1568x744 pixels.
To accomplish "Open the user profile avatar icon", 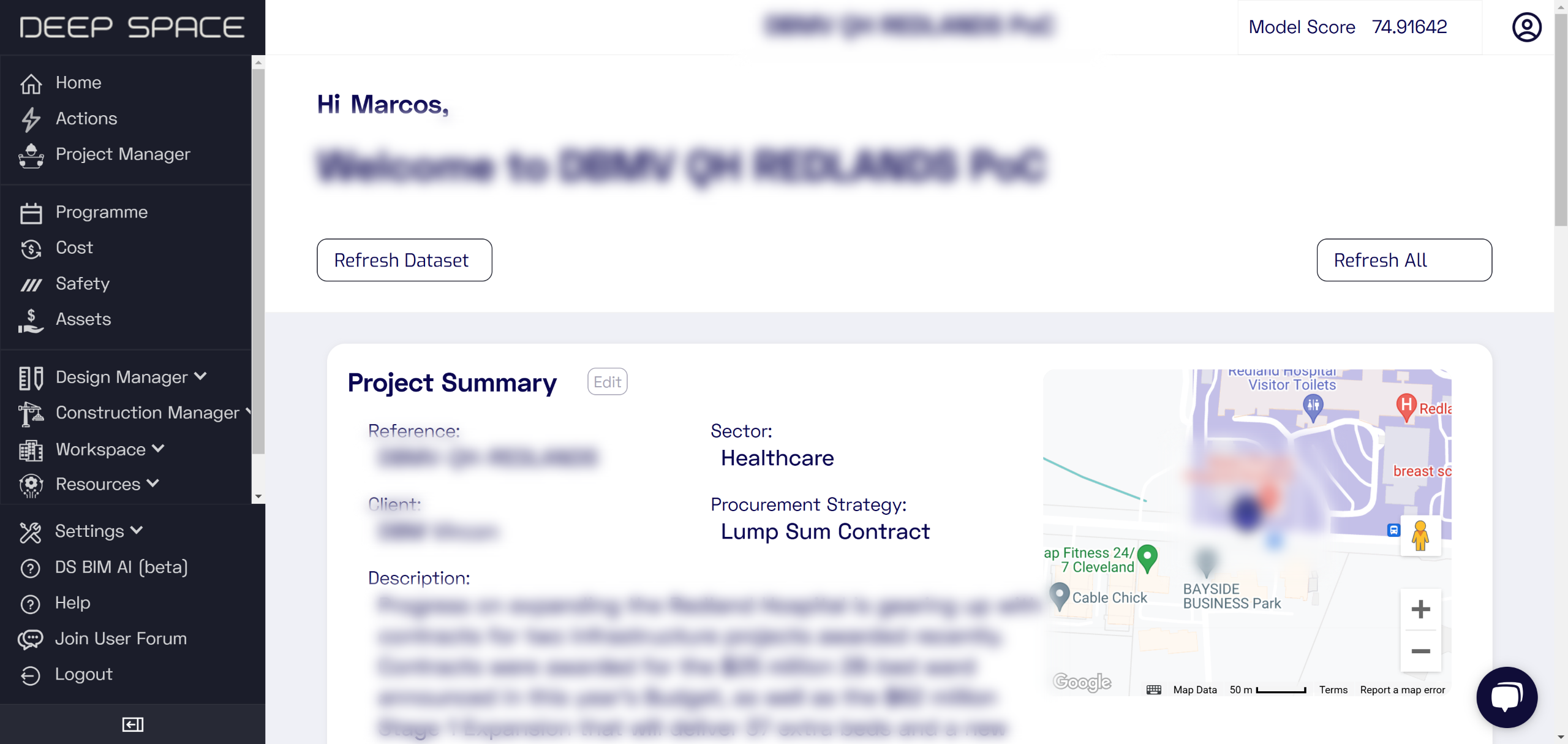I will [1526, 28].
